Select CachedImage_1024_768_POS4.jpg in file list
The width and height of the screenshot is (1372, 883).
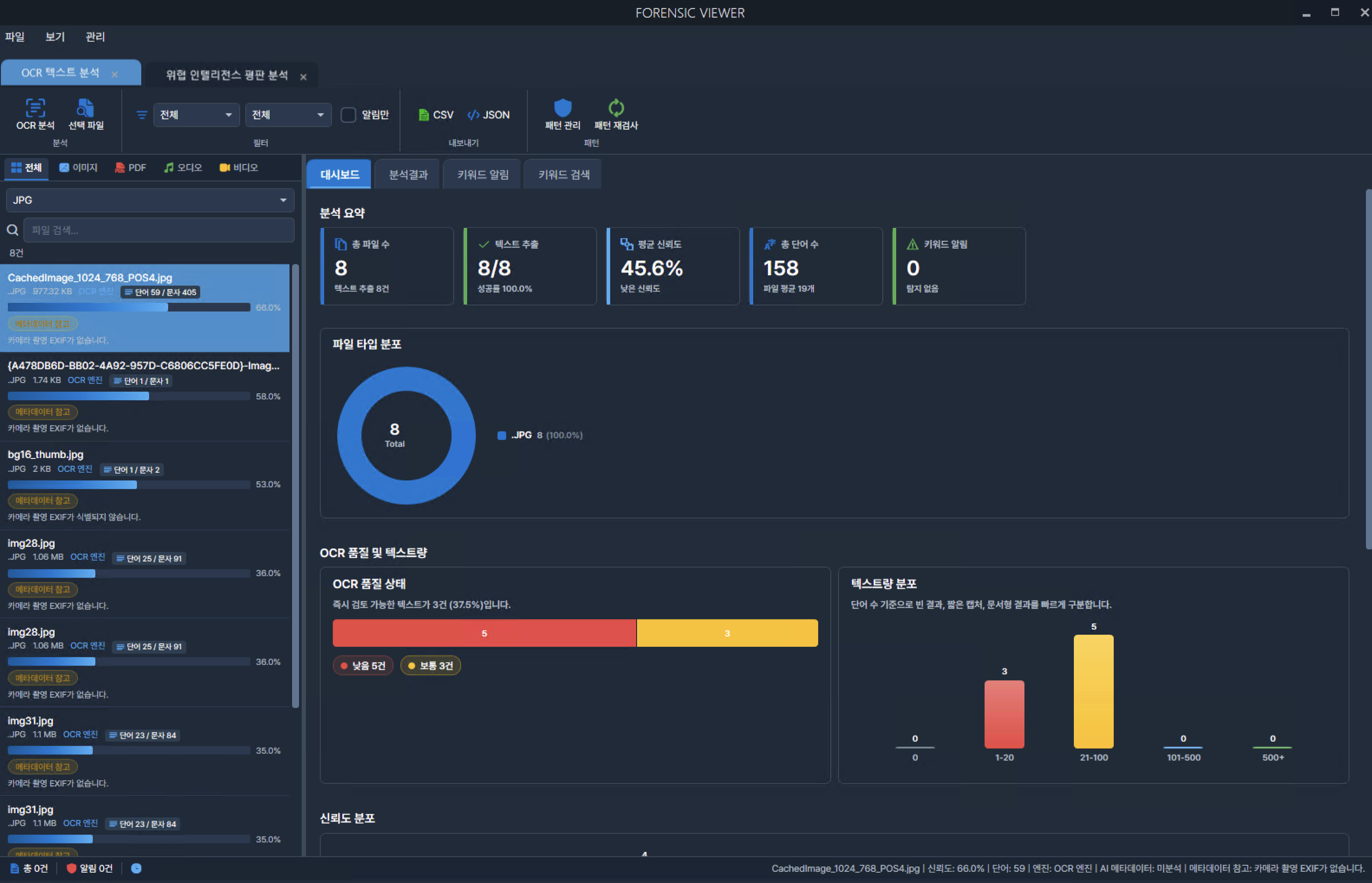[x=144, y=308]
